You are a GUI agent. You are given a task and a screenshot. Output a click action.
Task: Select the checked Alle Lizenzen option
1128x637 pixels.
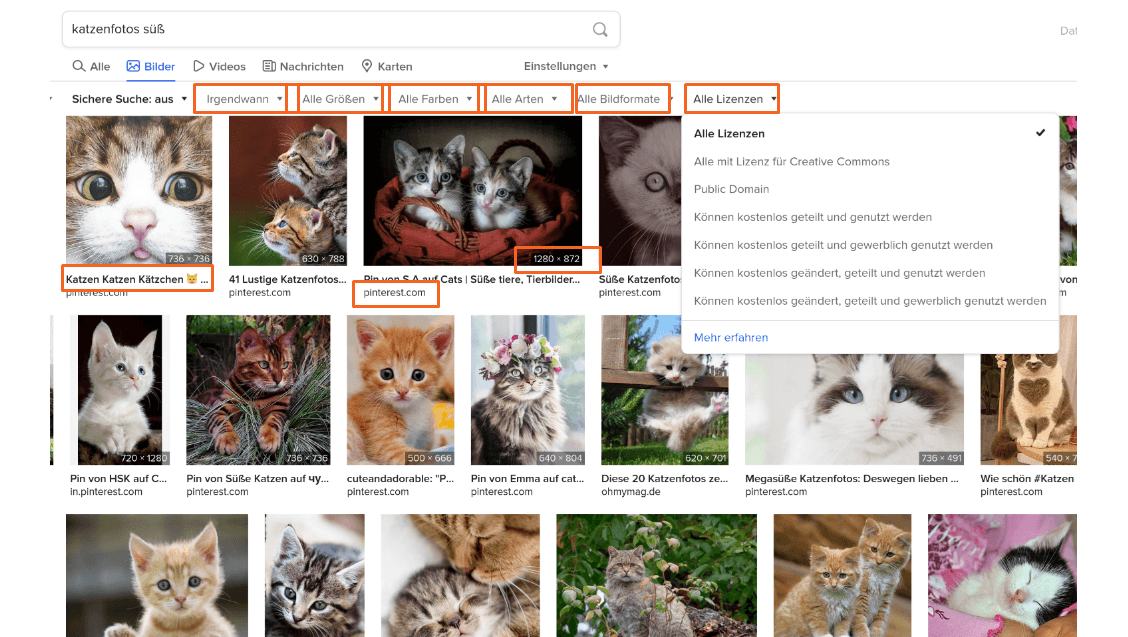[730, 133]
